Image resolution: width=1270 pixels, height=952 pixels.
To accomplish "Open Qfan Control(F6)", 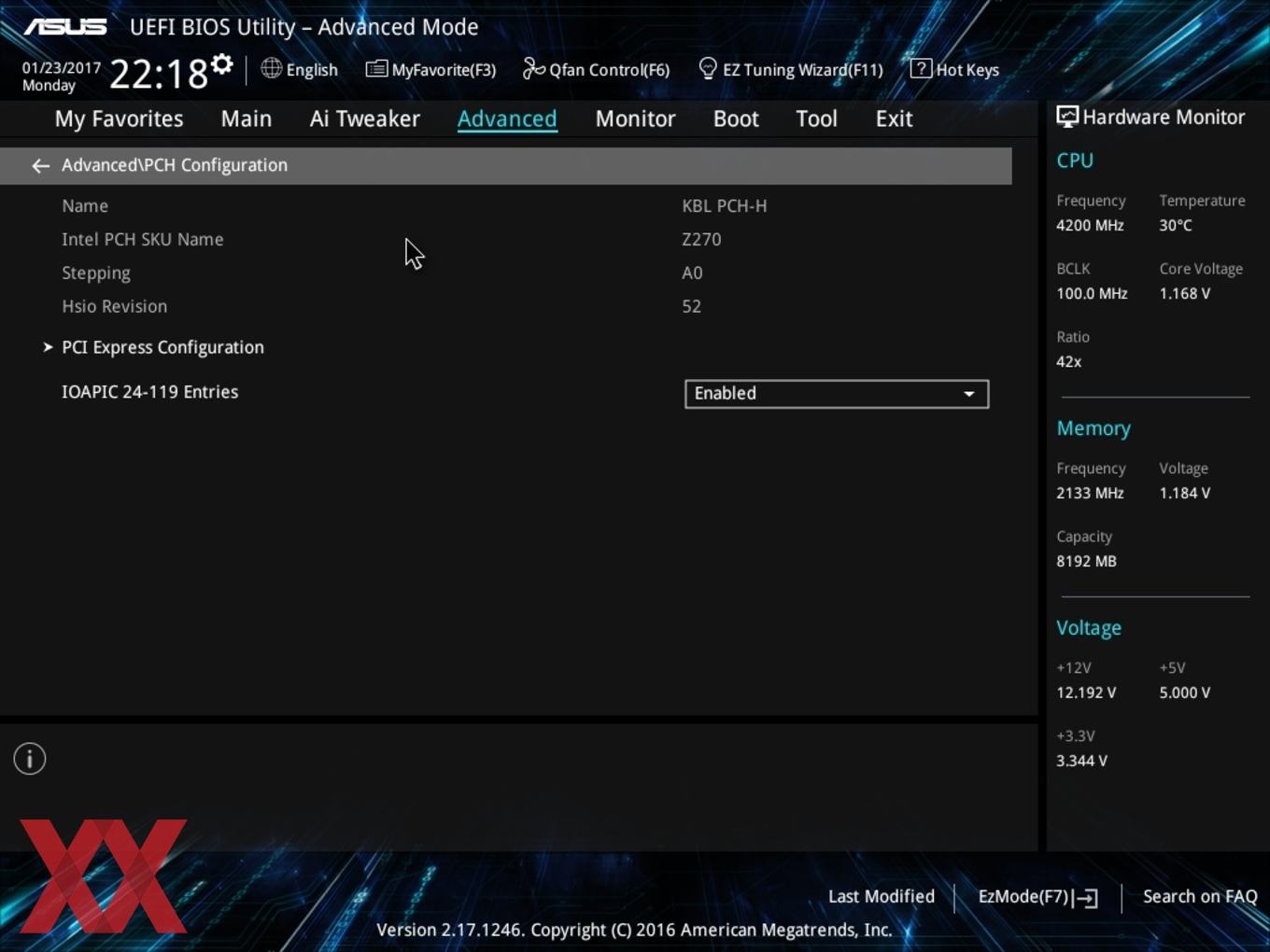I will coord(596,69).
